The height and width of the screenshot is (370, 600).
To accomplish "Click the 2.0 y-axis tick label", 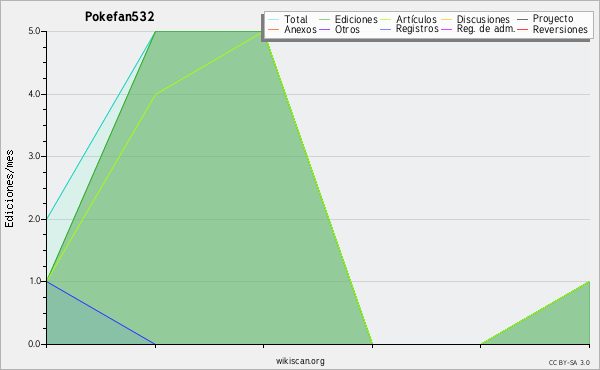I will pos(34,219).
